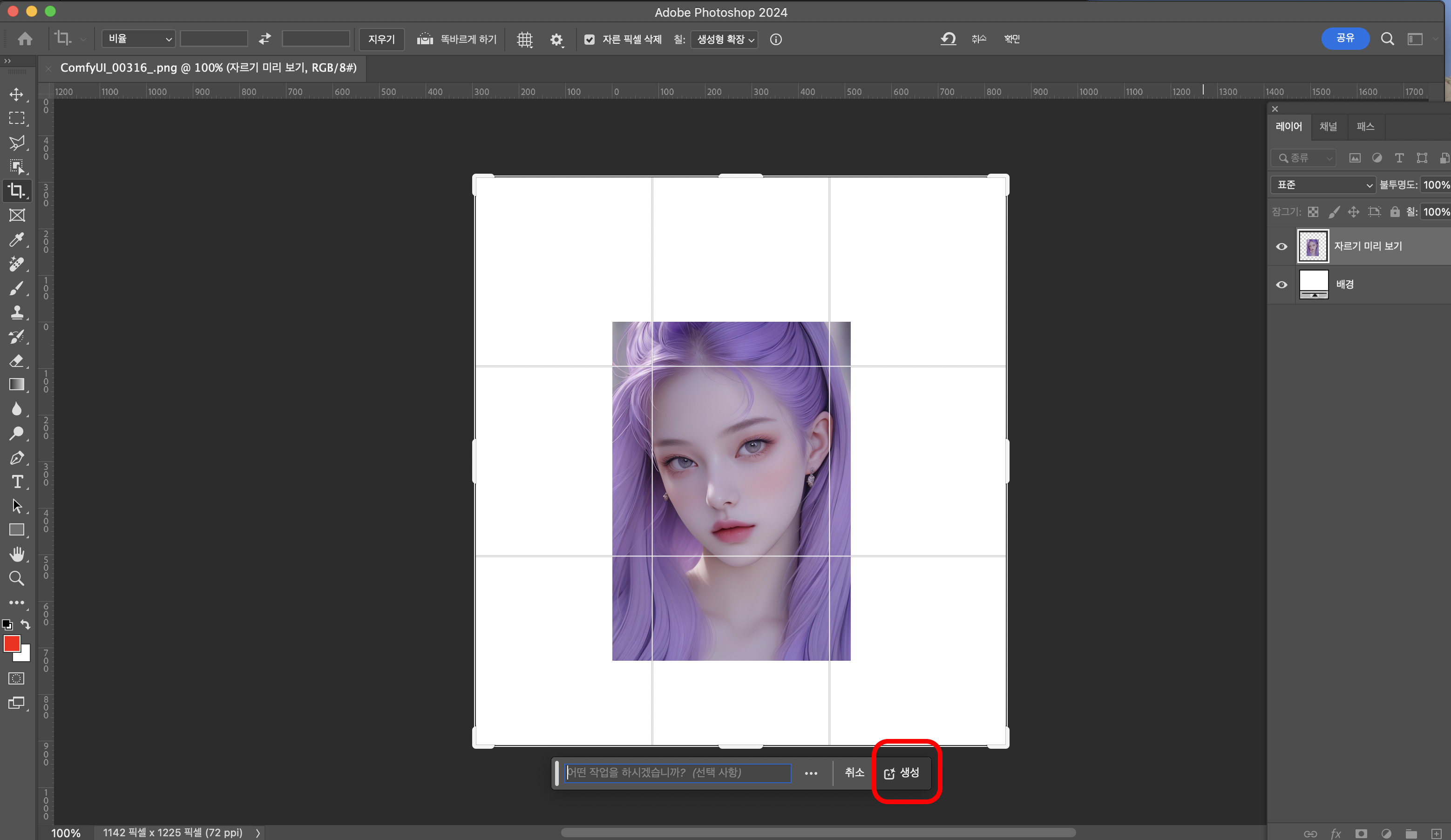The width and height of the screenshot is (1451, 840).
Task: Select the Clone Stamp tool
Action: click(16, 312)
